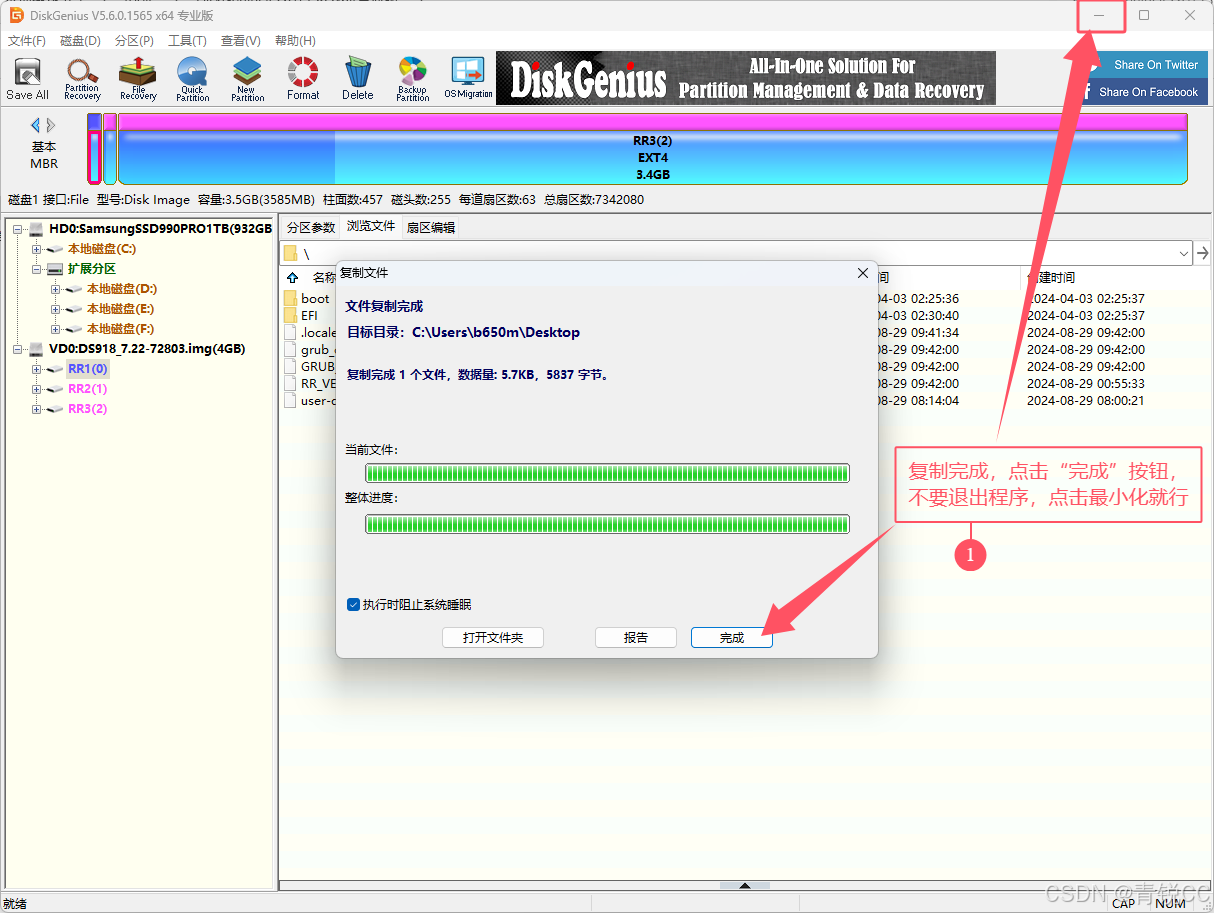Click the boot folder icon
Viewport: 1214px width, 913px height.
[x=290, y=298]
